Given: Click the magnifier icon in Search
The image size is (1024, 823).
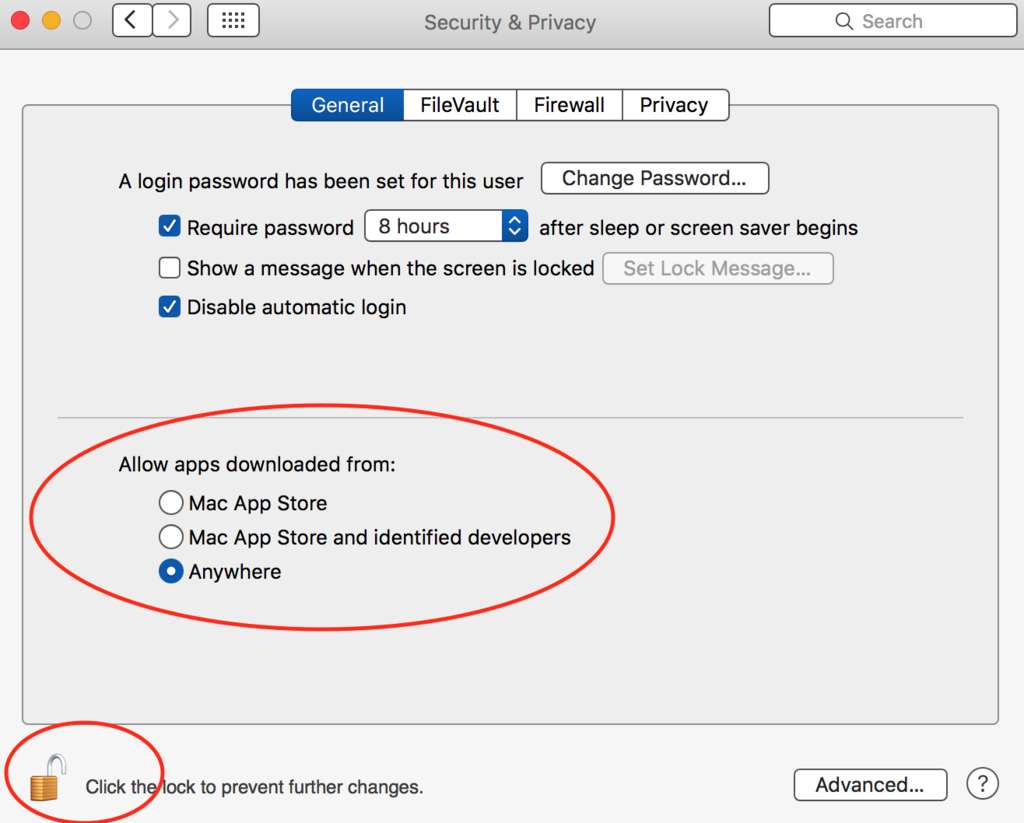Looking at the screenshot, I should point(844,21).
